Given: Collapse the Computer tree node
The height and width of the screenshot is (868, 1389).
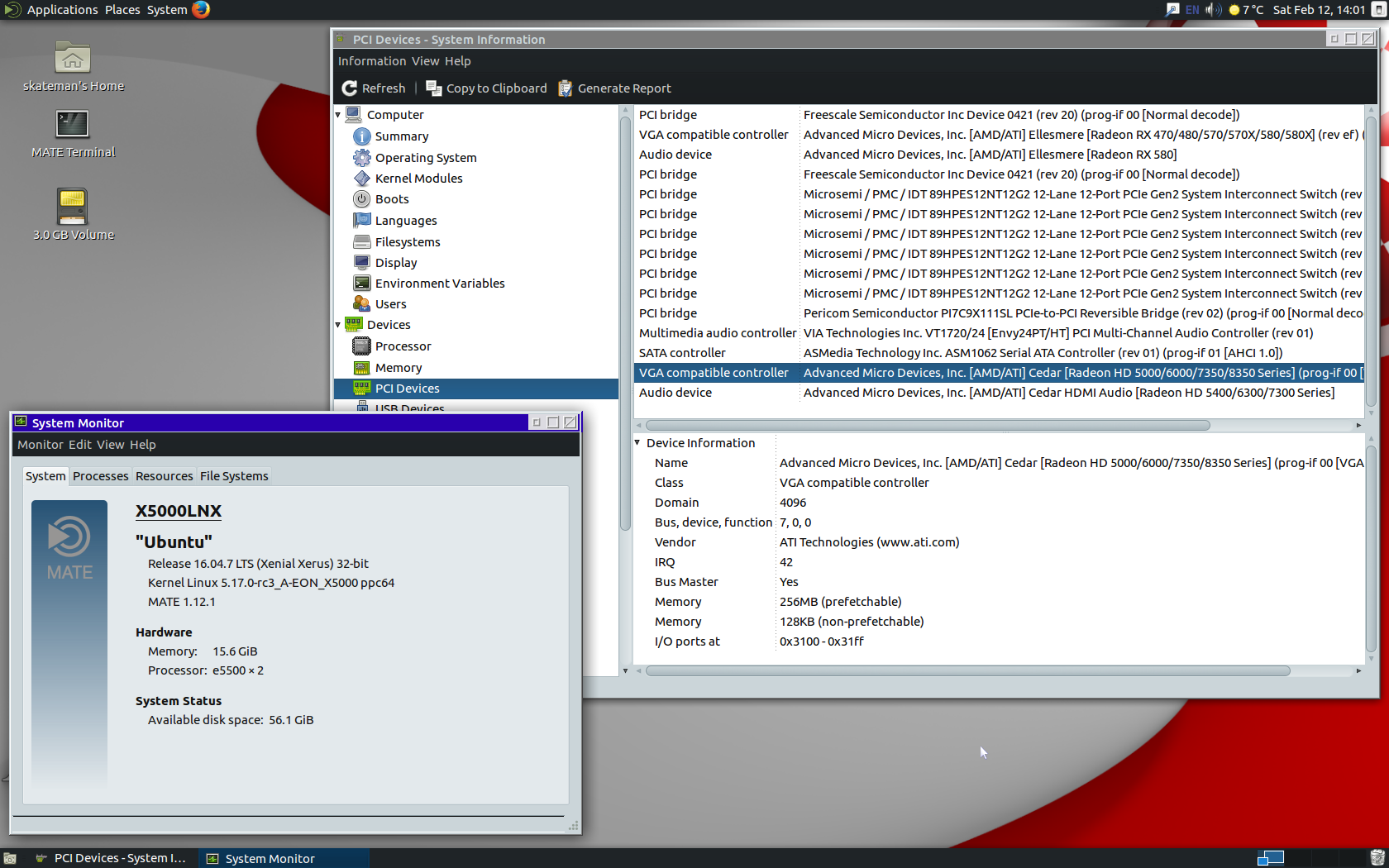Looking at the screenshot, I should [337, 115].
